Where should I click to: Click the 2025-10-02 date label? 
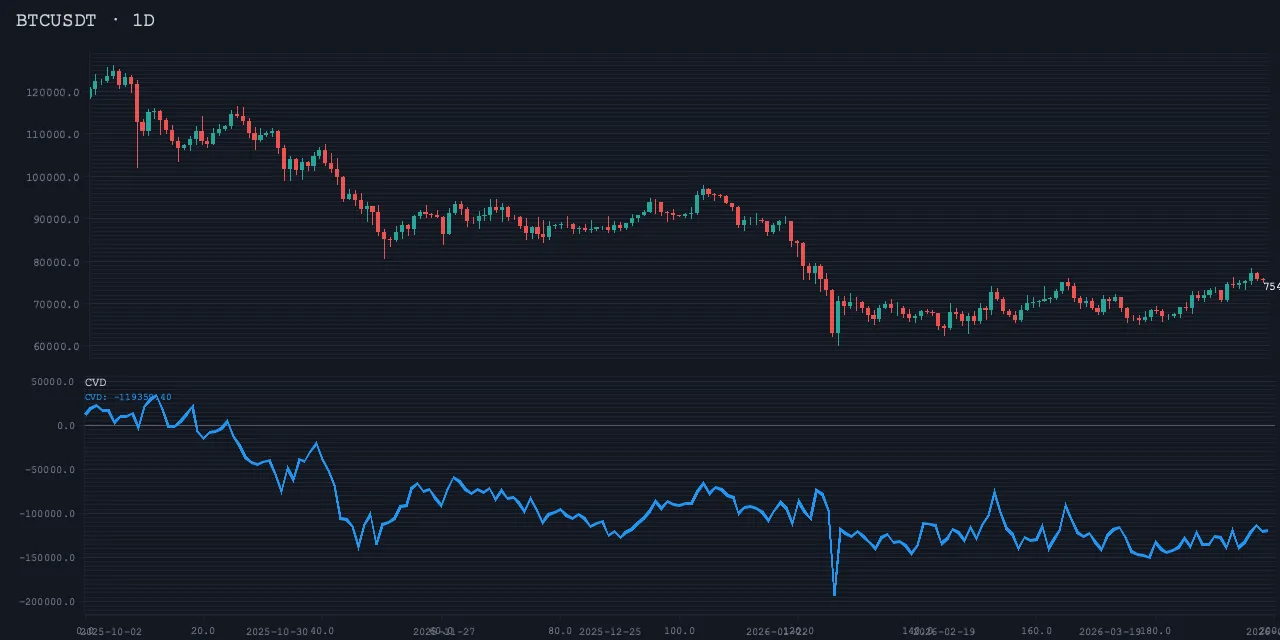point(112,631)
